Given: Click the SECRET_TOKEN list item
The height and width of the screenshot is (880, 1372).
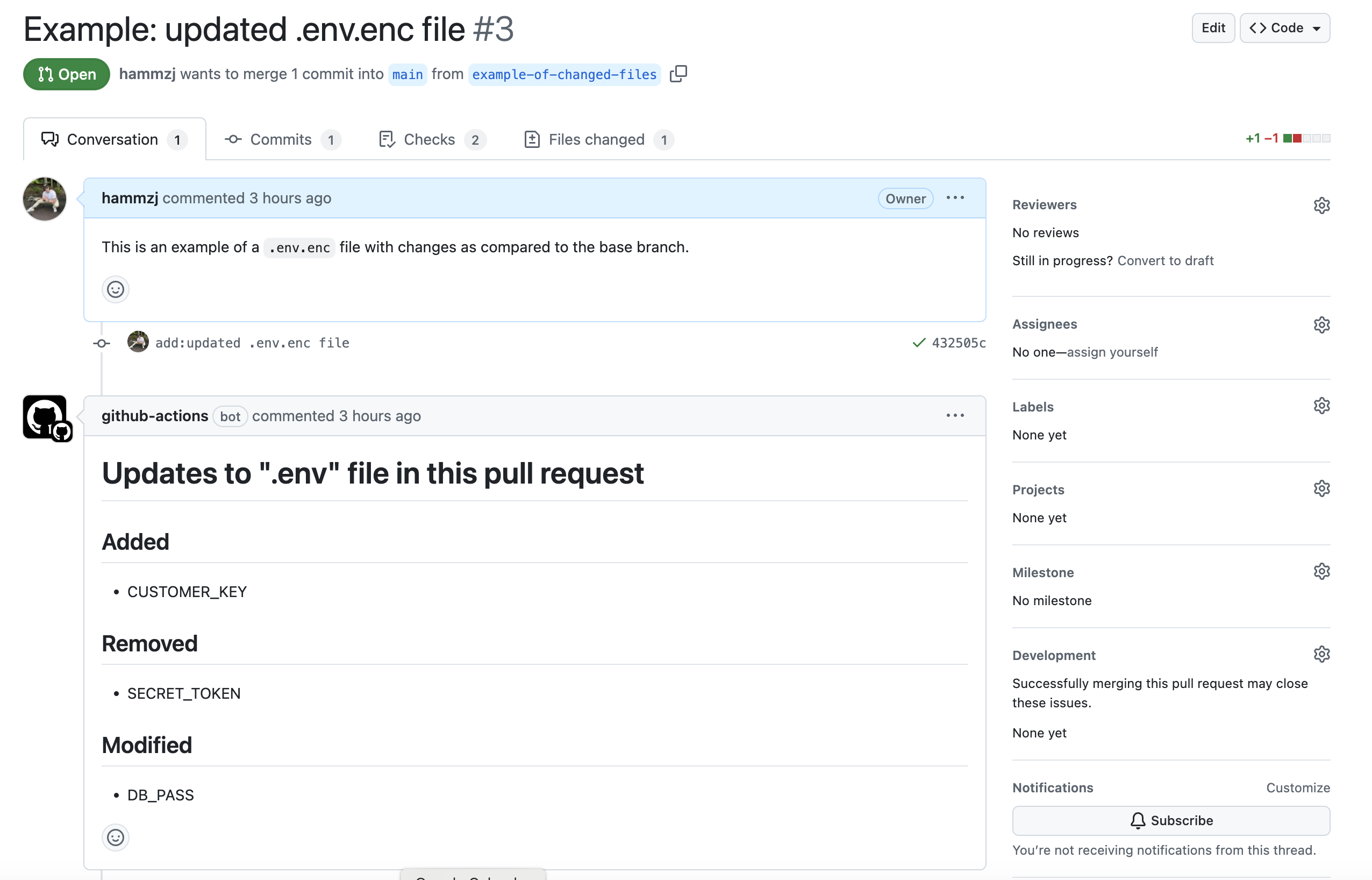Looking at the screenshot, I should (184, 693).
